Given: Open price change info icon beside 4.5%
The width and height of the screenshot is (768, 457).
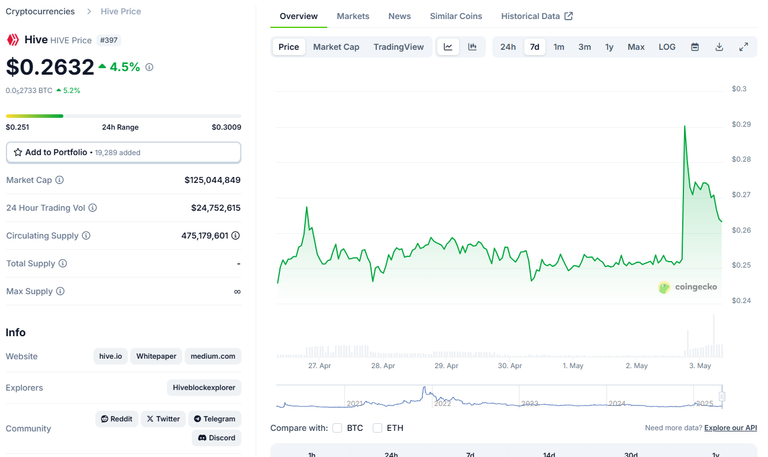Looking at the screenshot, I should pyautogui.click(x=149, y=67).
